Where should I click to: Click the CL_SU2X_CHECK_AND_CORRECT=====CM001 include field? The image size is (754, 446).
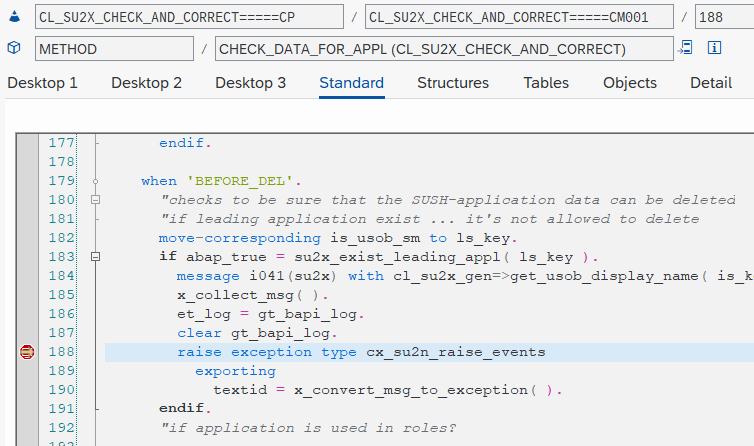[x=519, y=17]
